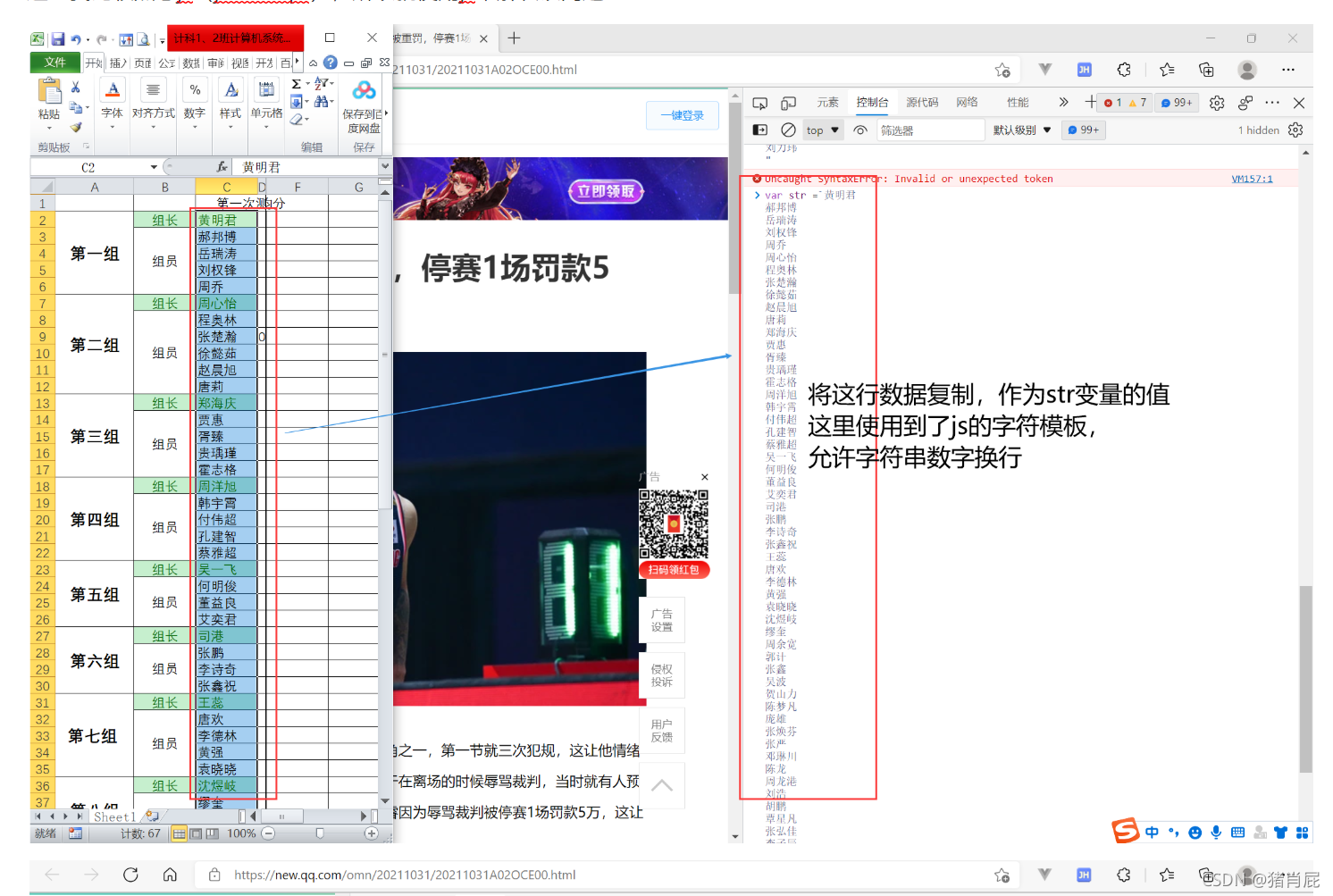Select Sheet1 worksheet tab

(115, 816)
